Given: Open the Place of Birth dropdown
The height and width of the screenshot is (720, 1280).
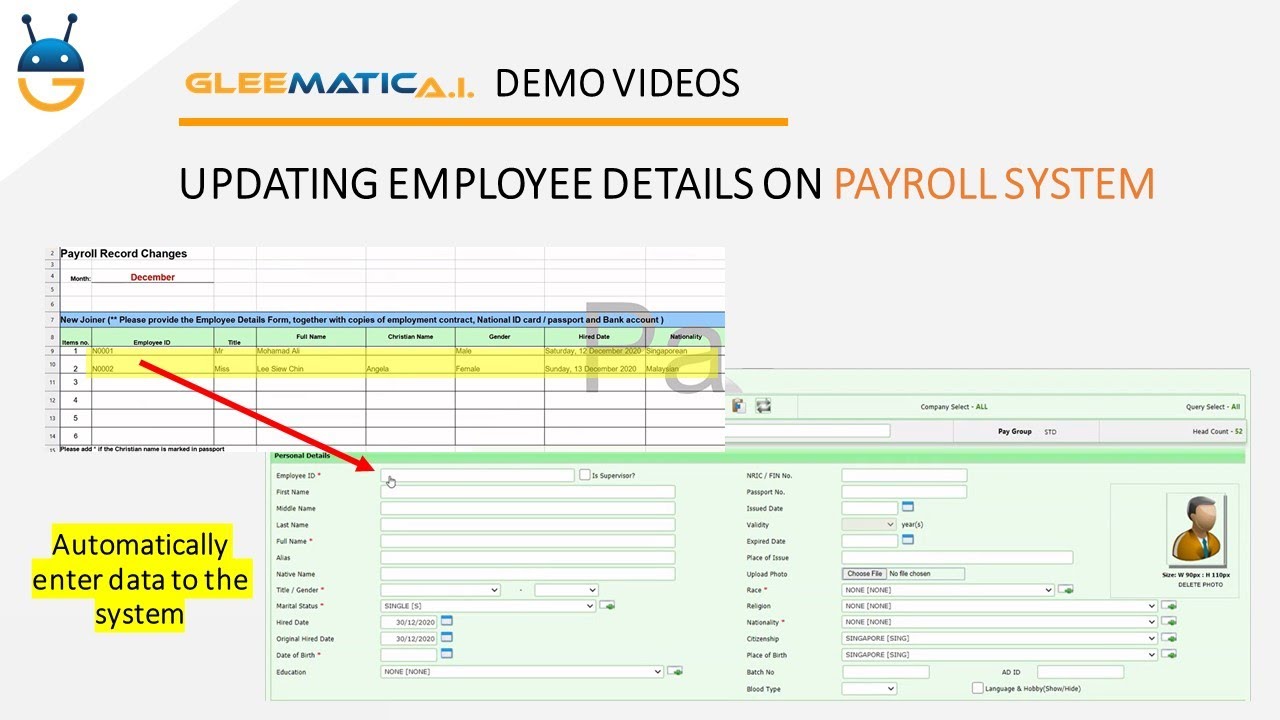Looking at the screenshot, I should tap(1000, 655).
